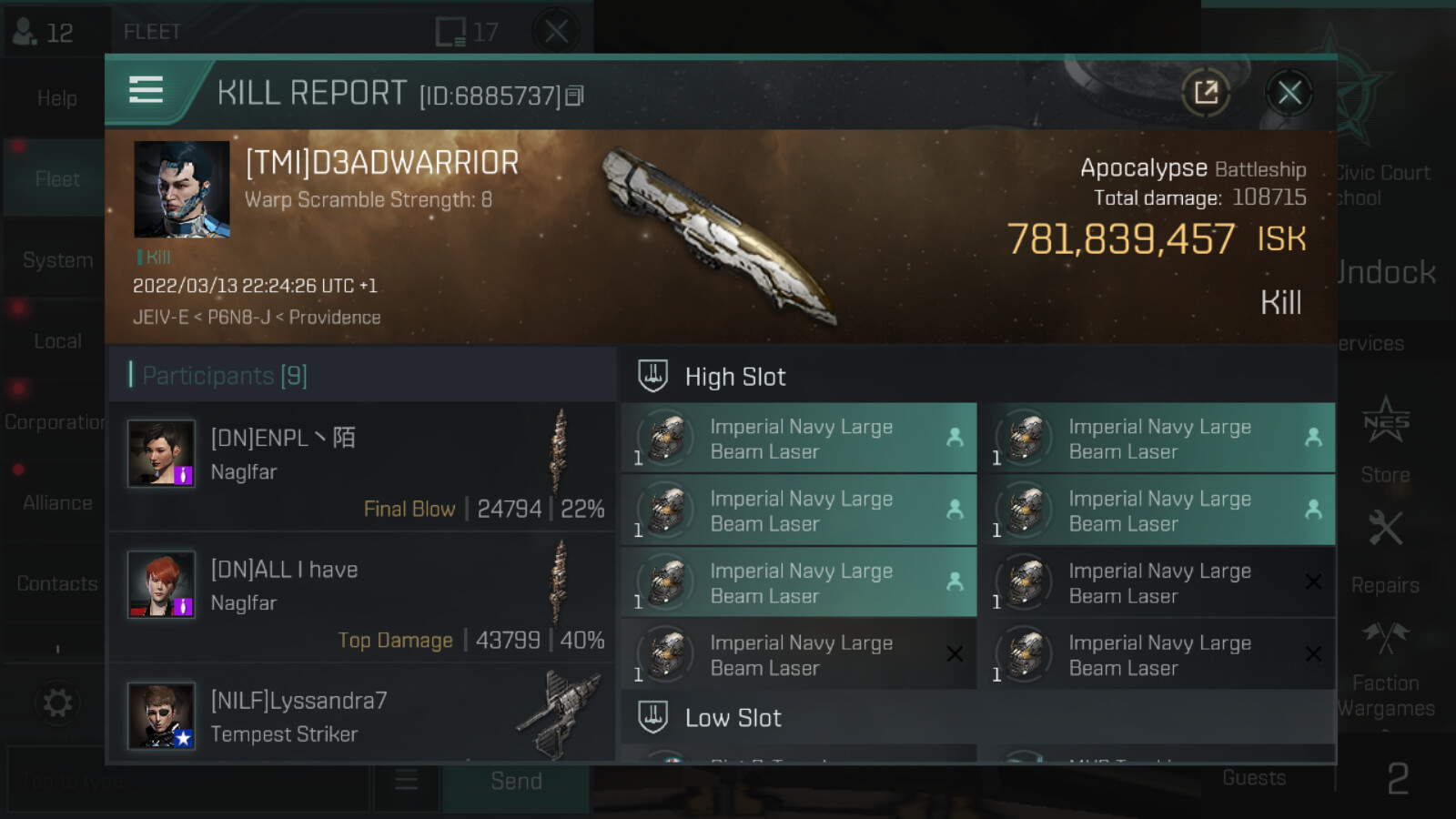Copy the kill report ID
This screenshot has width=1456, height=819.
pyautogui.click(x=574, y=96)
